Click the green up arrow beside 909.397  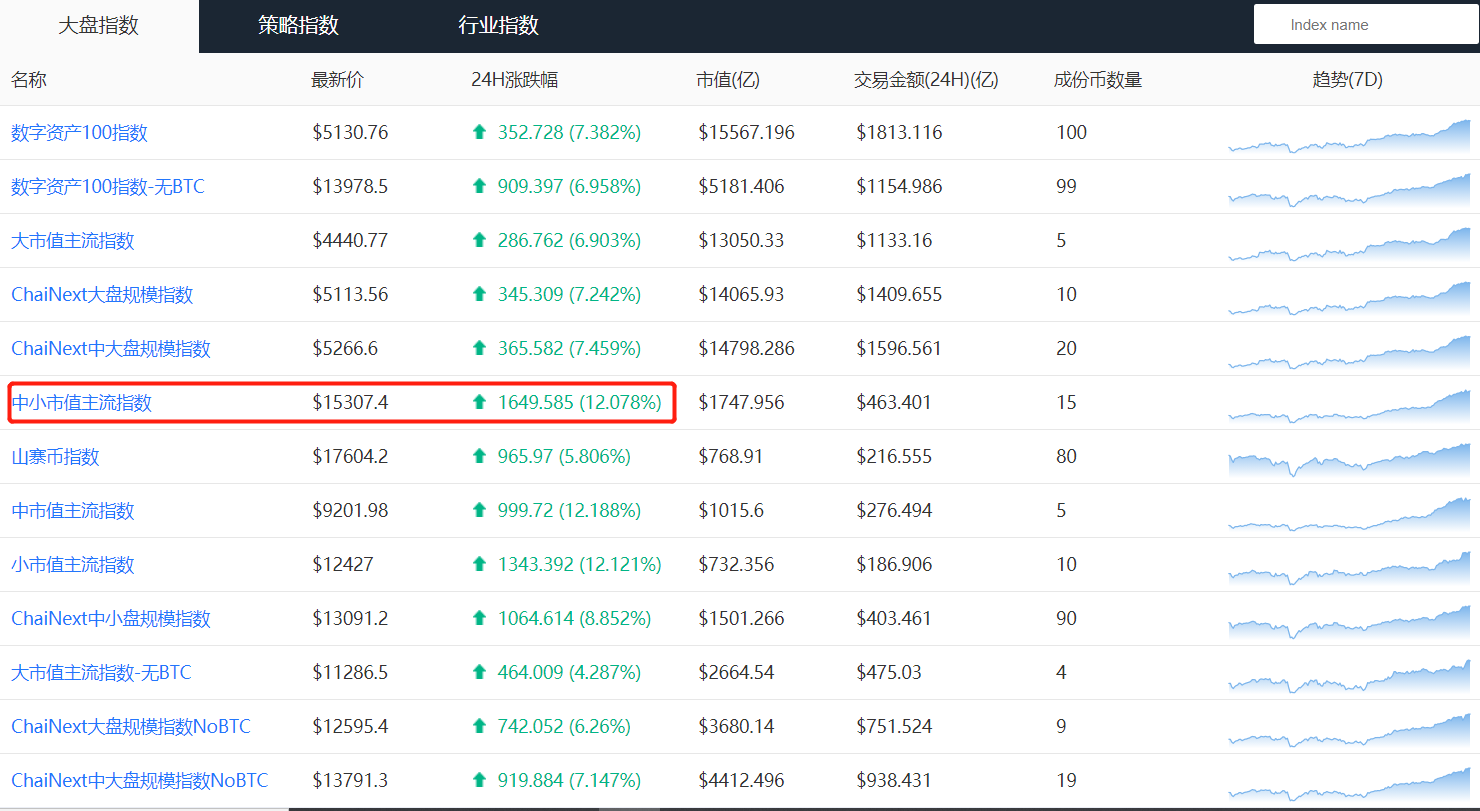click(x=479, y=186)
